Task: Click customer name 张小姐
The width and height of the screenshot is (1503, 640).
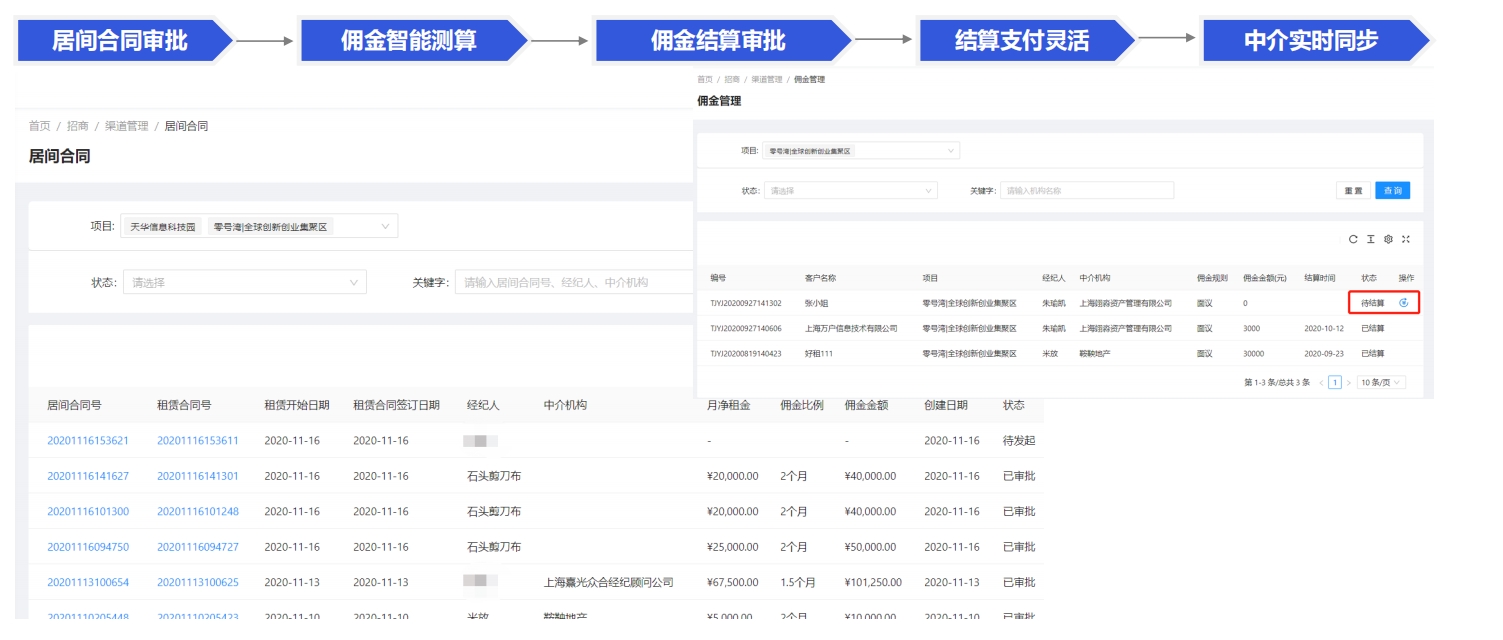Action: (817, 302)
